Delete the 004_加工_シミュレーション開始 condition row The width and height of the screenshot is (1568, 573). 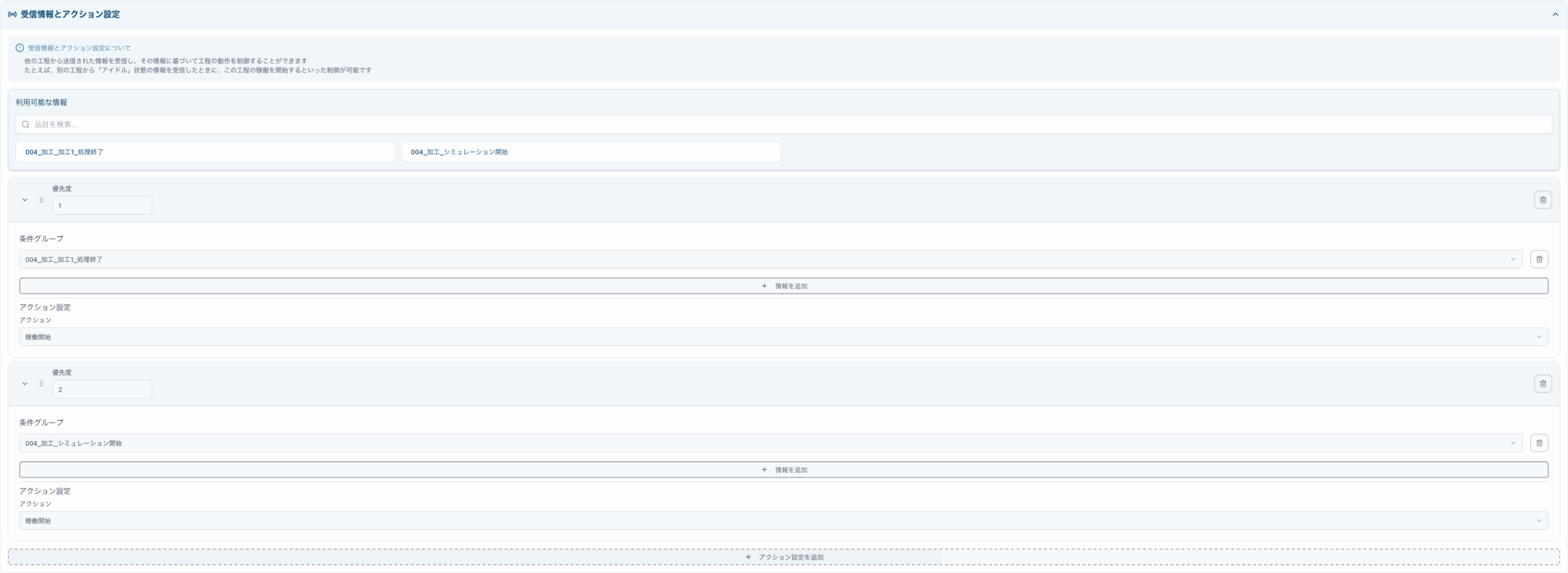[x=1539, y=443]
